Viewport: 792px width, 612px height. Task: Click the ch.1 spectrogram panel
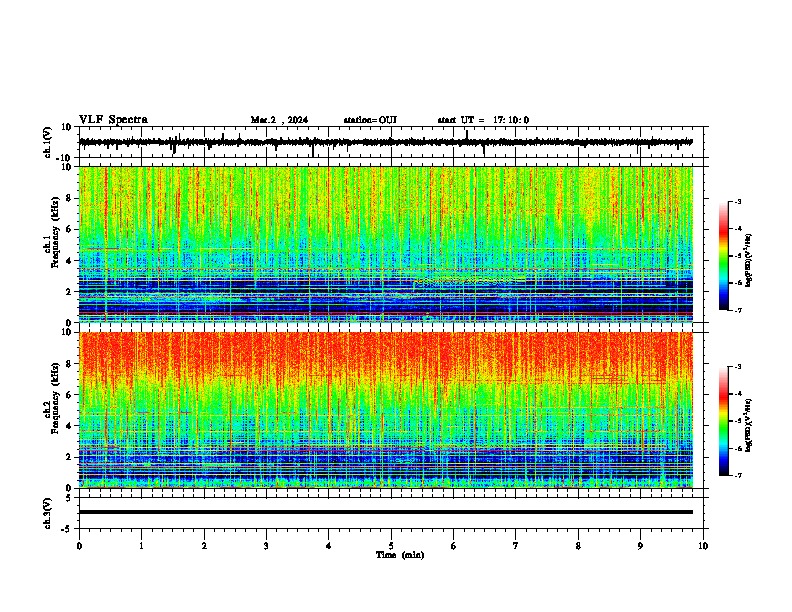(x=386, y=244)
